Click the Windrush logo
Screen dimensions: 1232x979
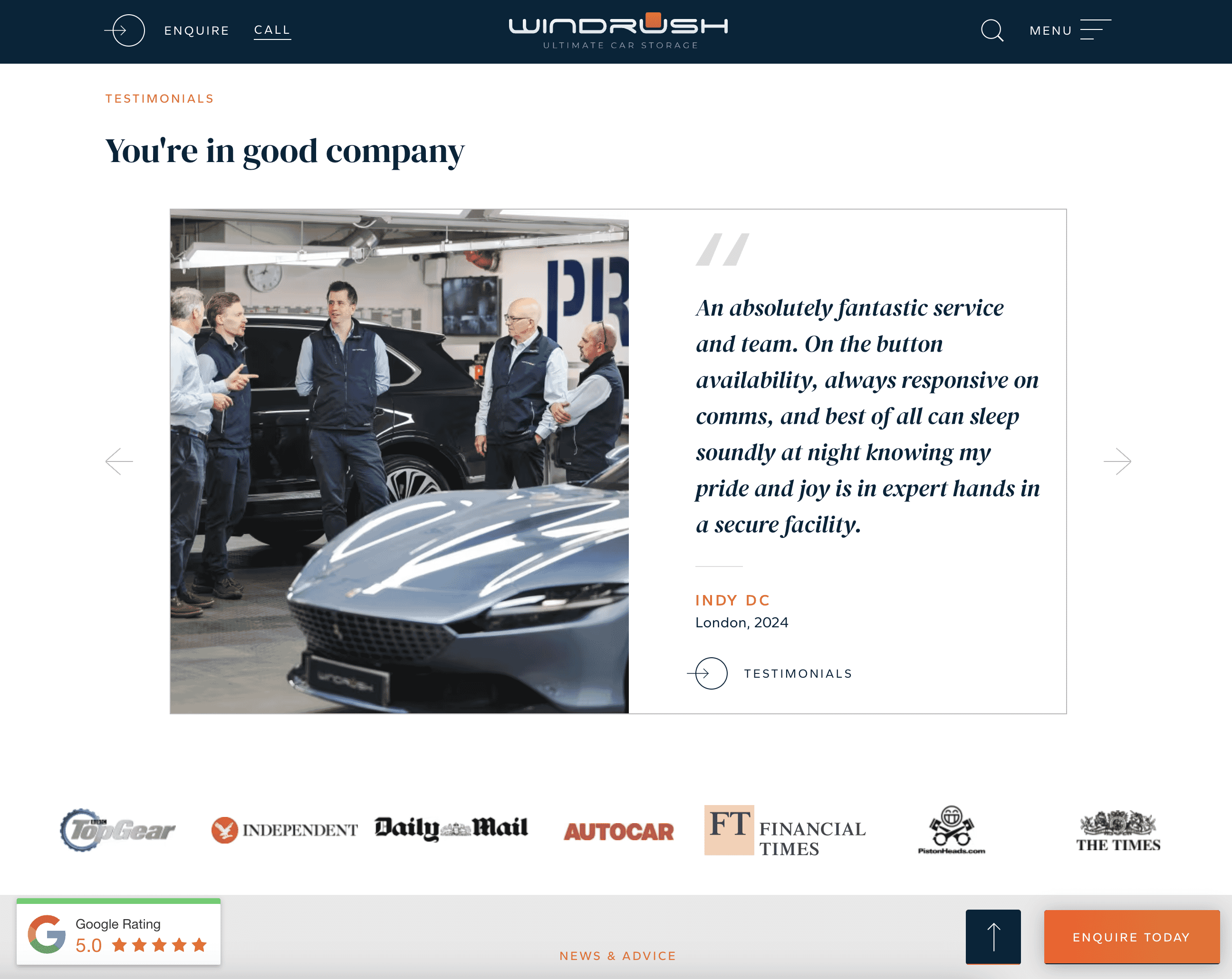click(619, 31)
